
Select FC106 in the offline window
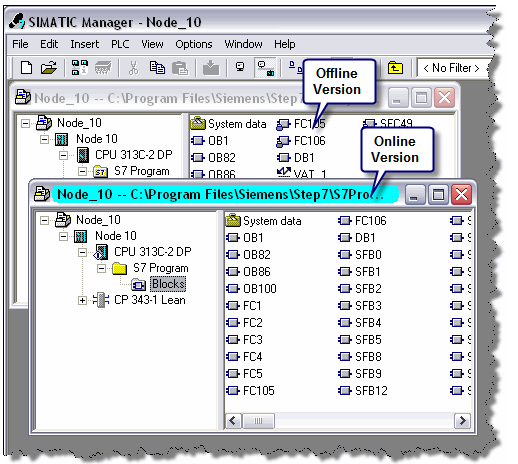click(x=301, y=141)
